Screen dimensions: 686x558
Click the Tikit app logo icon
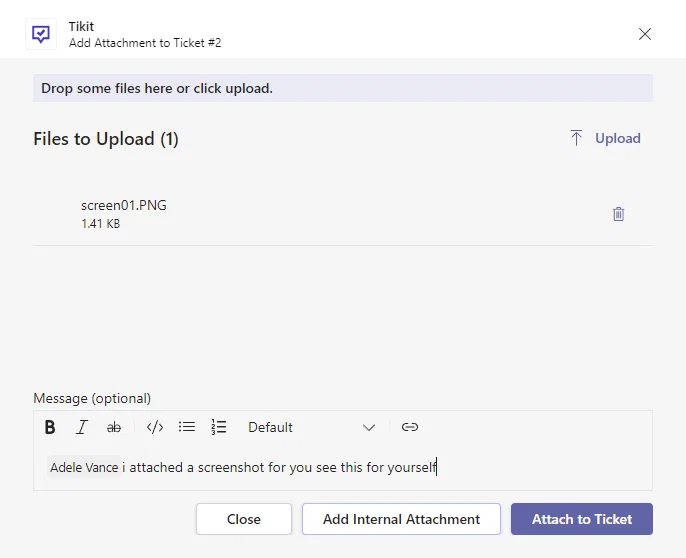coord(41,34)
